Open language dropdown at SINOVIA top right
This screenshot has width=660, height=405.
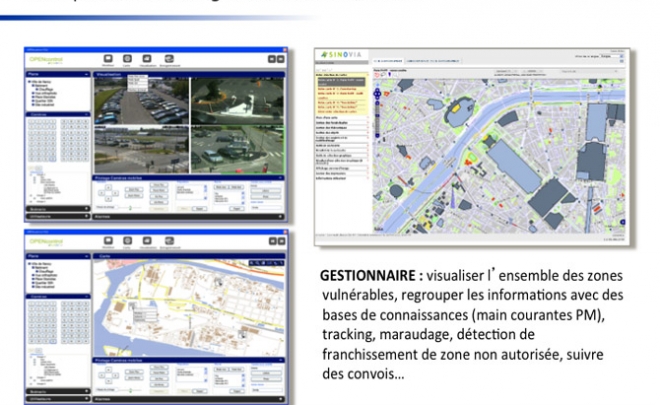pyautogui.click(x=612, y=56)
